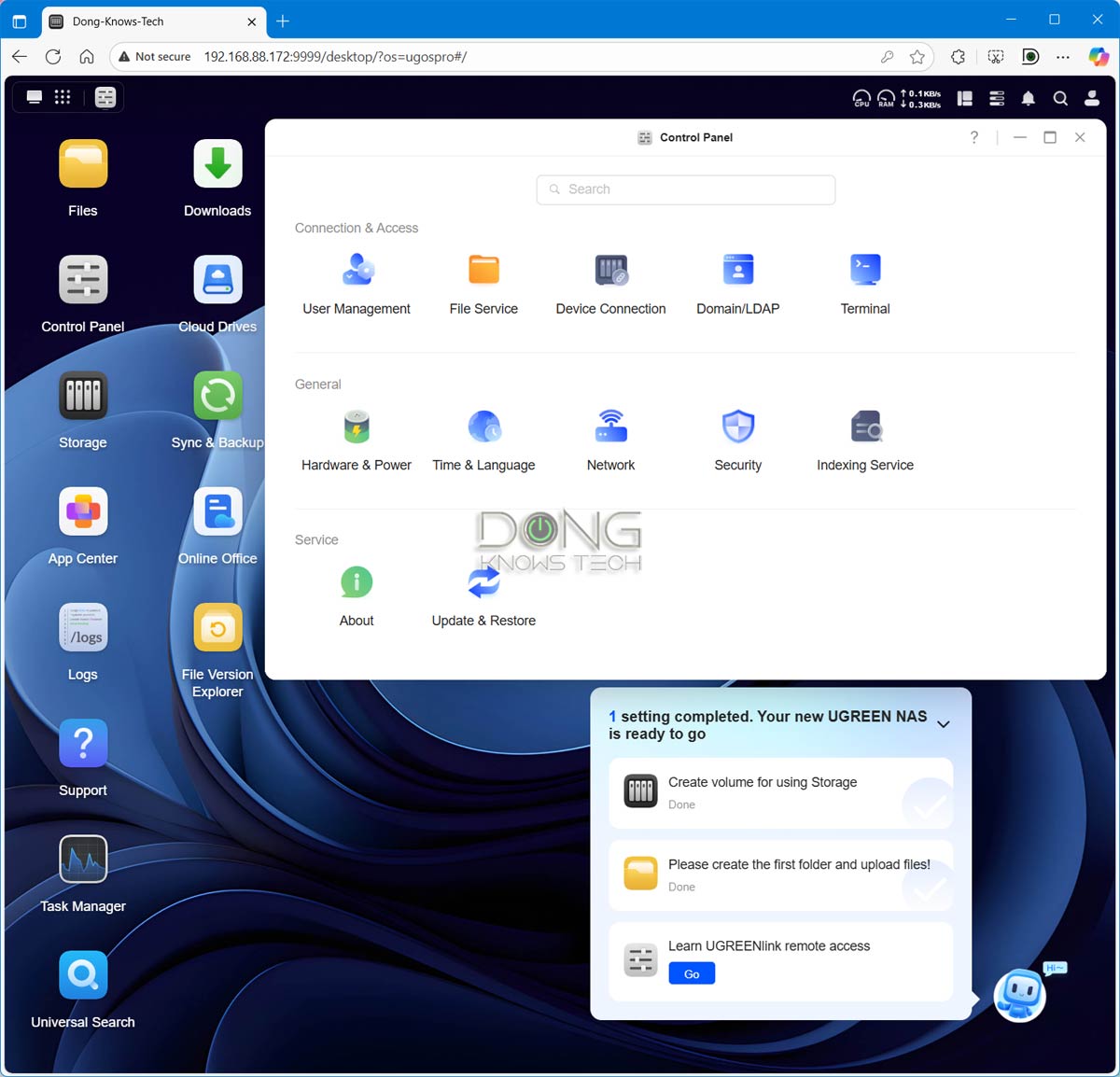Screen dimensions: 1120x1077
Task: Click Create volume for using Storage card
Action: click(x=781, y=792)
